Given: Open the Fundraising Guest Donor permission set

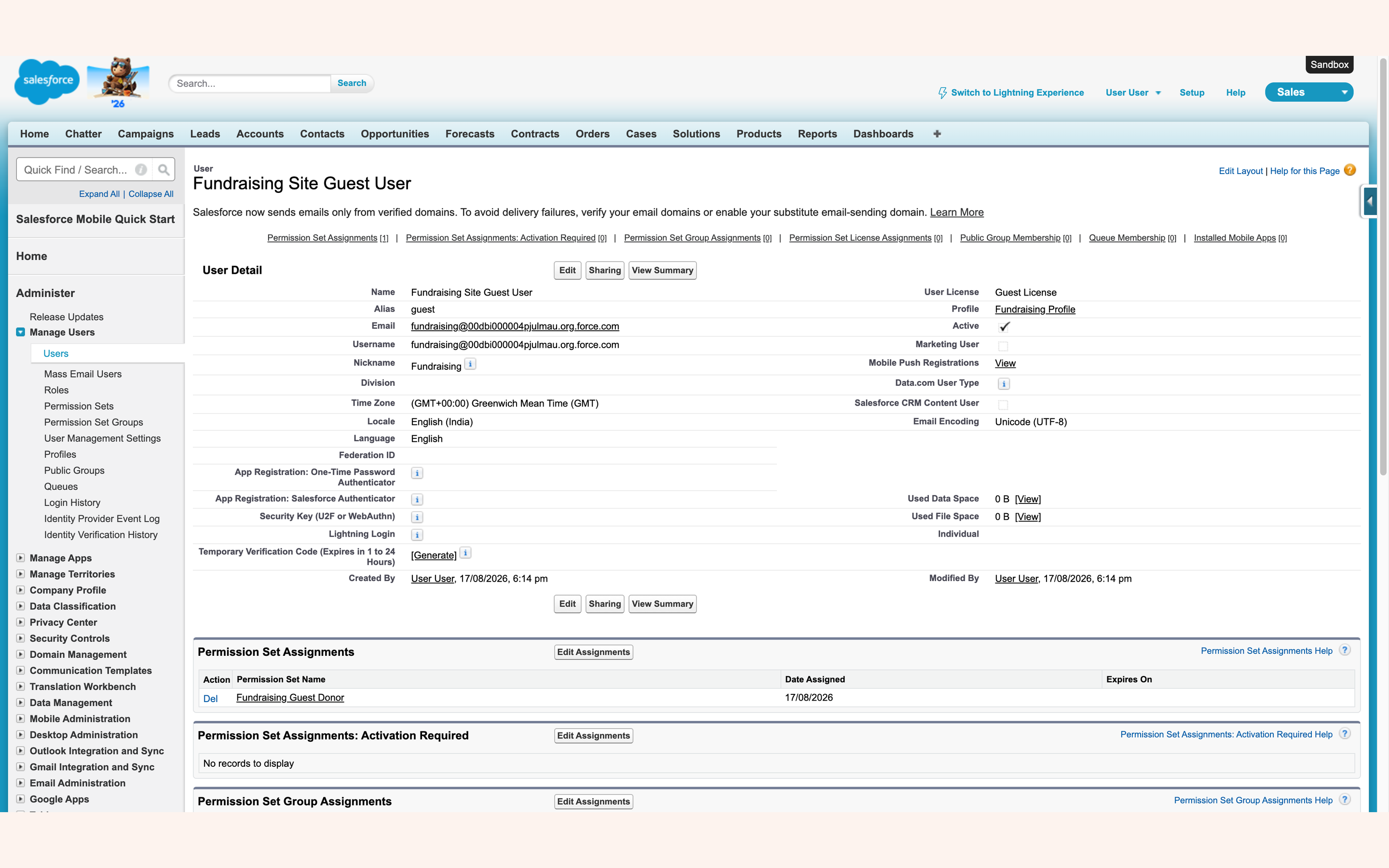Looking at the screenshot, I should coord(290,697).
